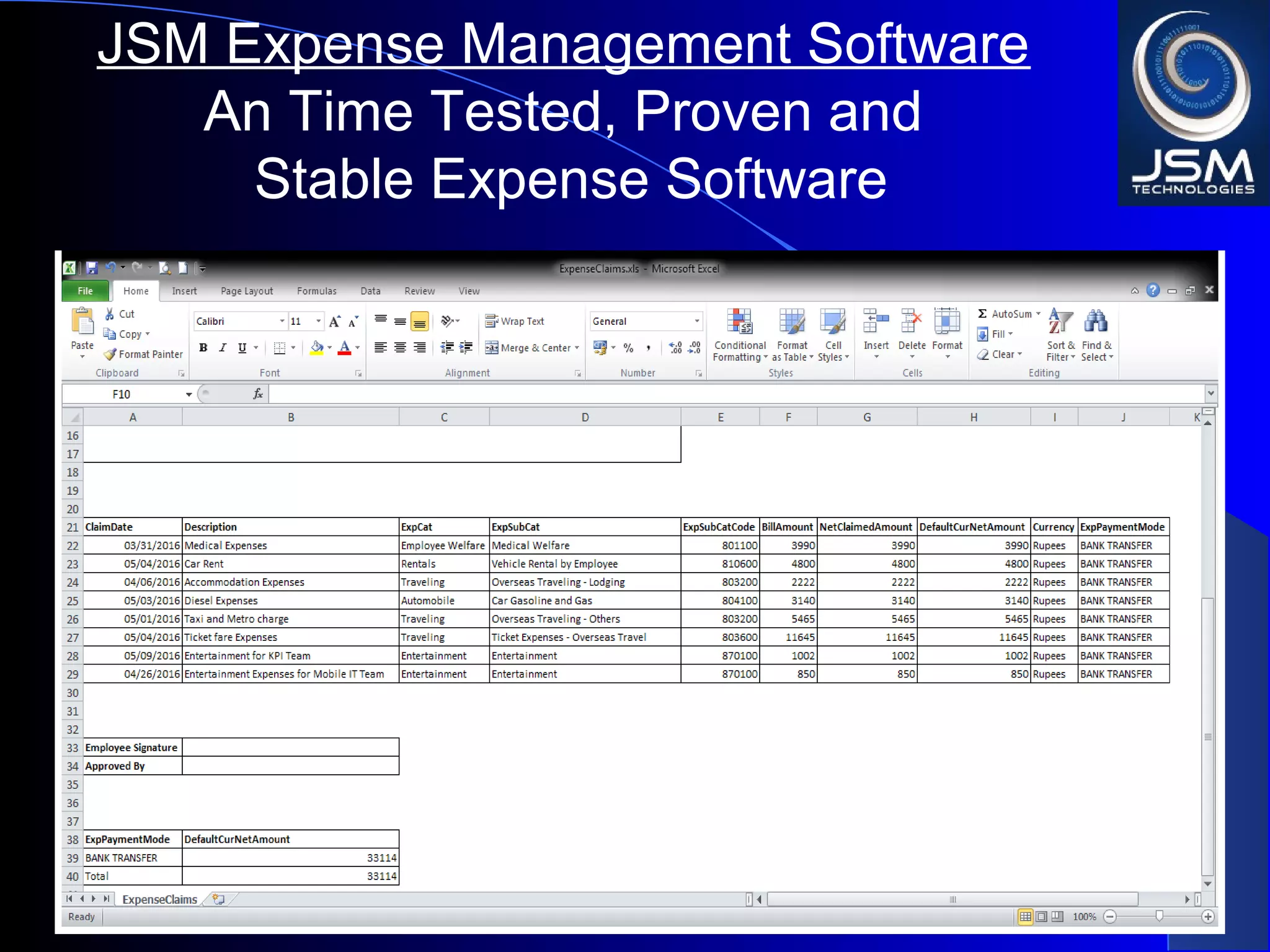Viewport: 1270px width, 952px height.
Task: Switch to the Review ribbon tab
Action: coord(420,291)
